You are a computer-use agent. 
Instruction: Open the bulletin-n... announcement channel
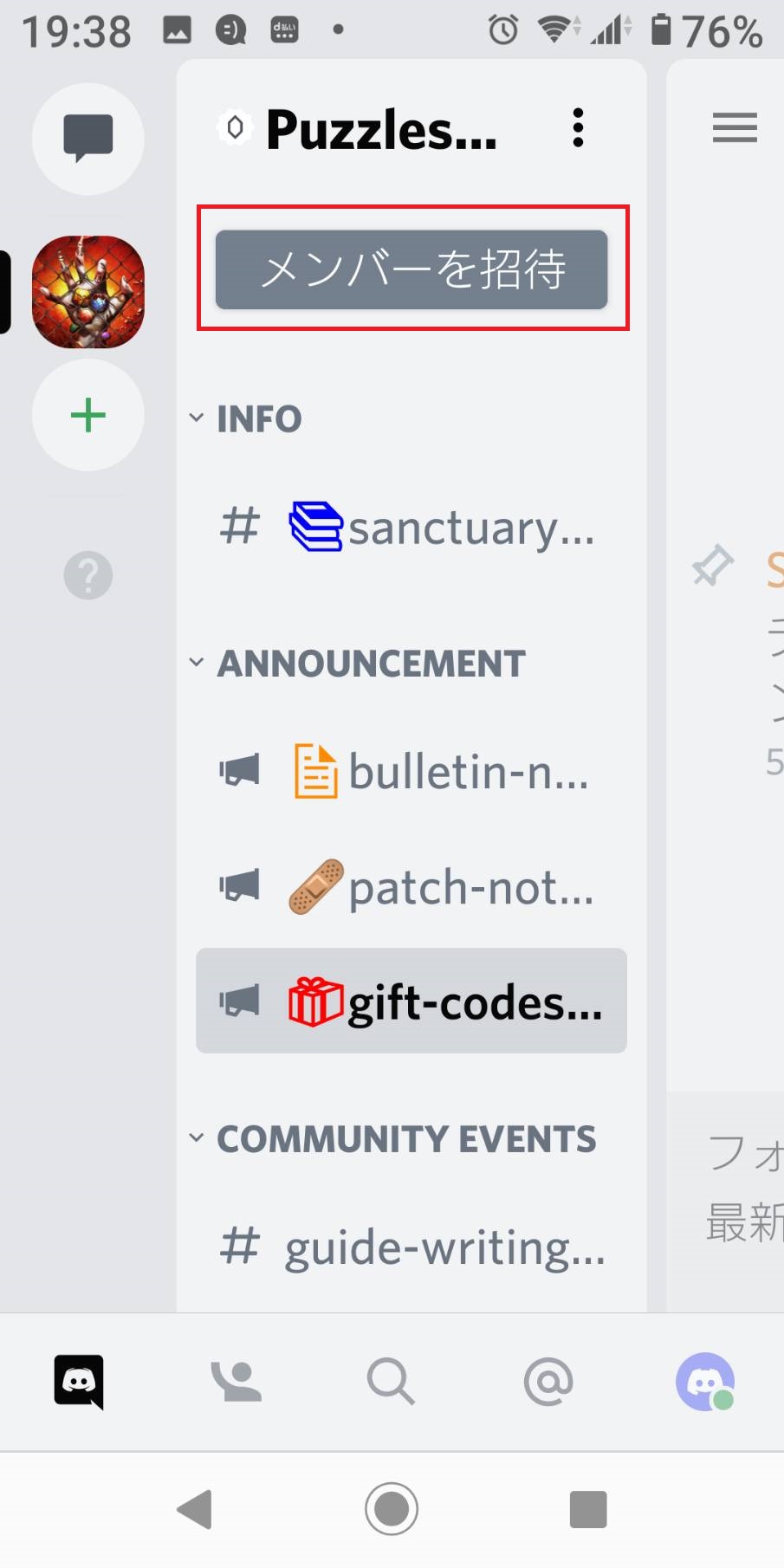click(x=411, y=771)
